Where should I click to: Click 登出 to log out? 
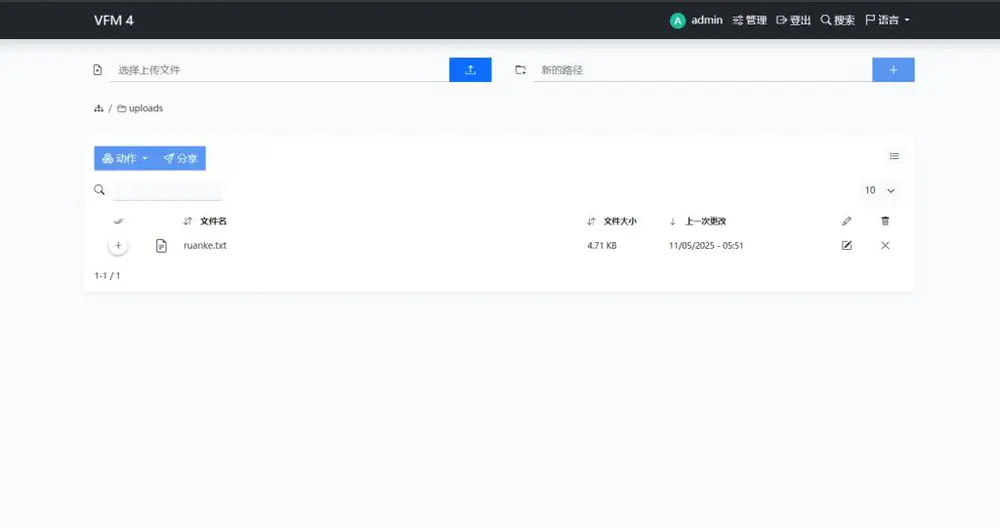click(x=793, y=20)
